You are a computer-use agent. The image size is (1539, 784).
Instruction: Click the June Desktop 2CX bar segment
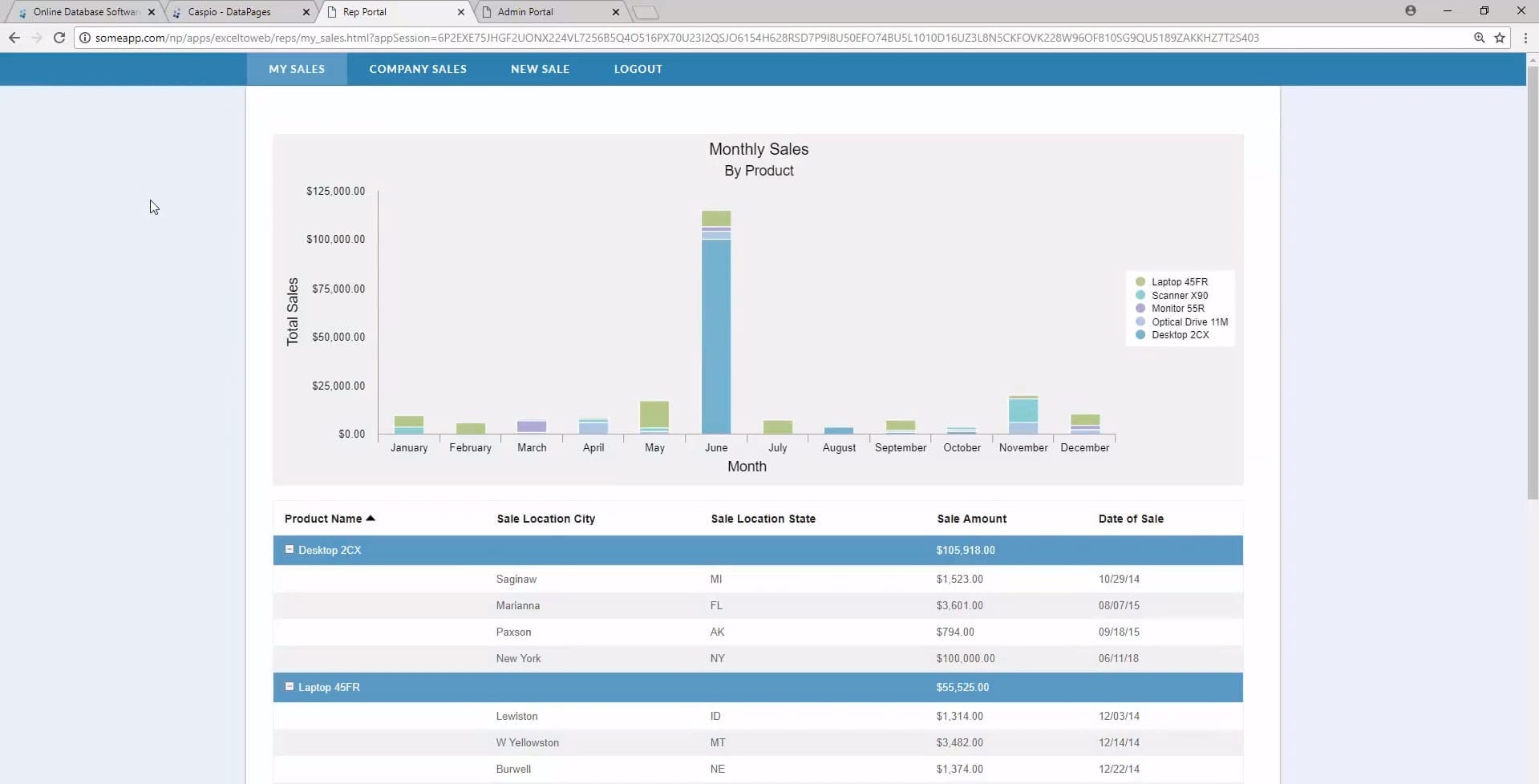point(716,337)
